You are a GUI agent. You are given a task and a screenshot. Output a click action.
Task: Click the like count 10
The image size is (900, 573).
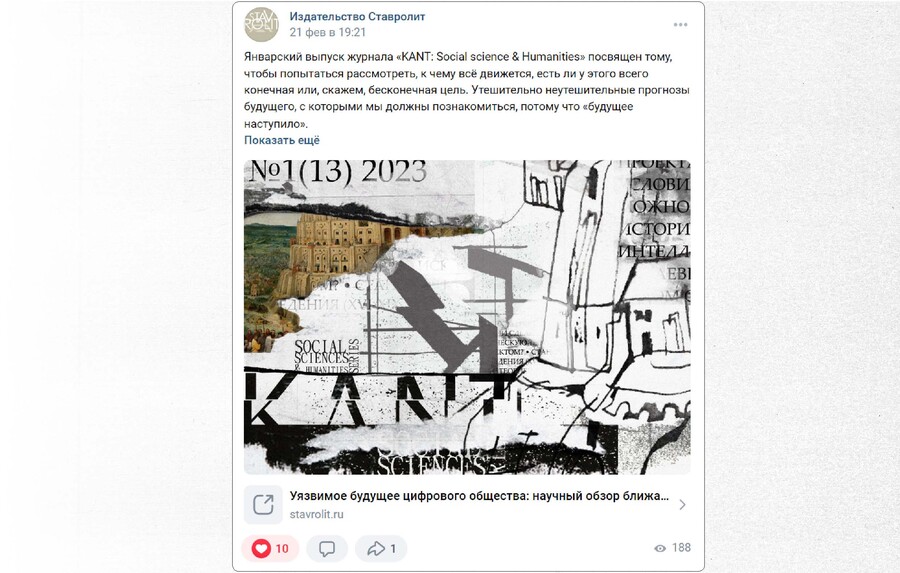tap(282, 549)
